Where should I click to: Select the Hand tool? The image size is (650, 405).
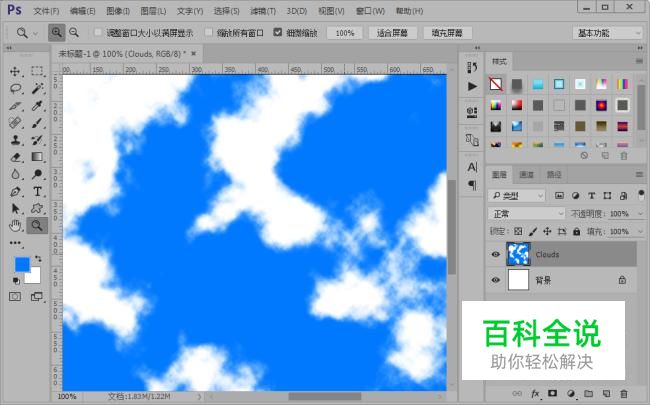[x=15, y=226]
